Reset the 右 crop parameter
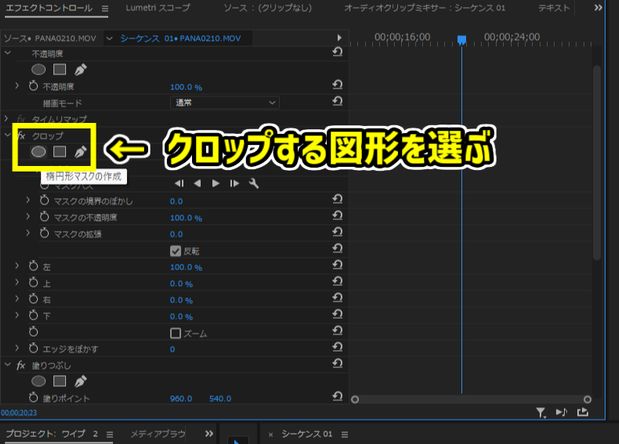Viewport: 619px width, 444px height. point(338,298)
